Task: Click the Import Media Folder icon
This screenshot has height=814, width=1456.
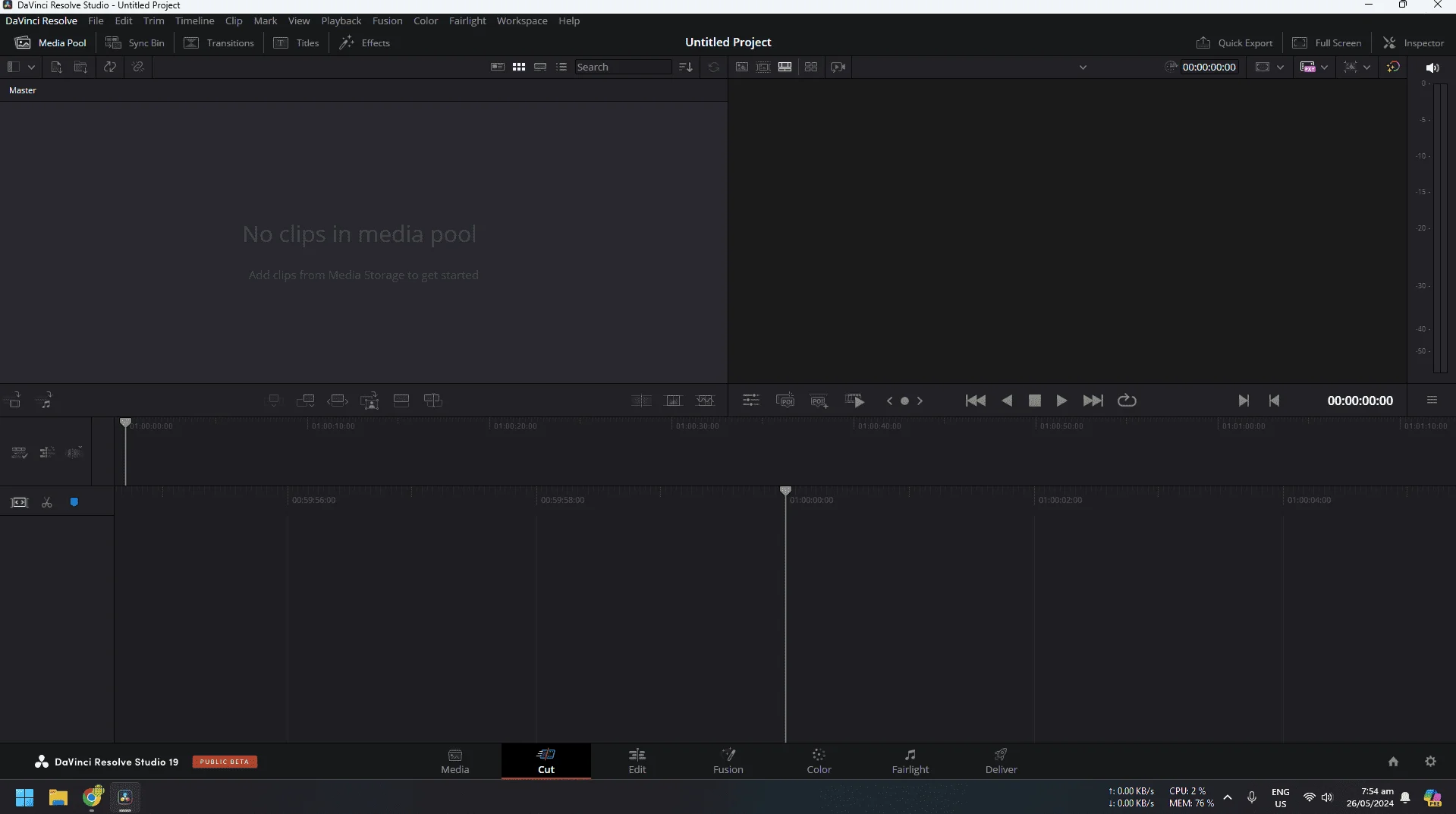Action: (80, 67)
